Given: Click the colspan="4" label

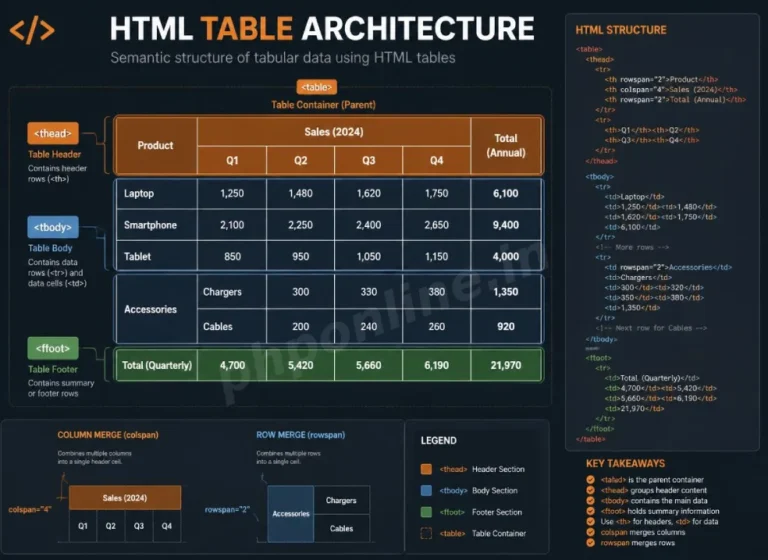Looking at the screenshot, I should click(30, 510).
